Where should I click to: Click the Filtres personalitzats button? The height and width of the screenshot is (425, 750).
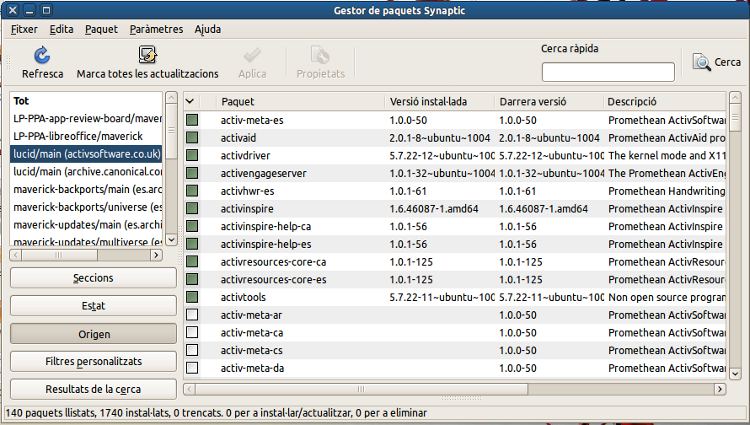point(93,361)
